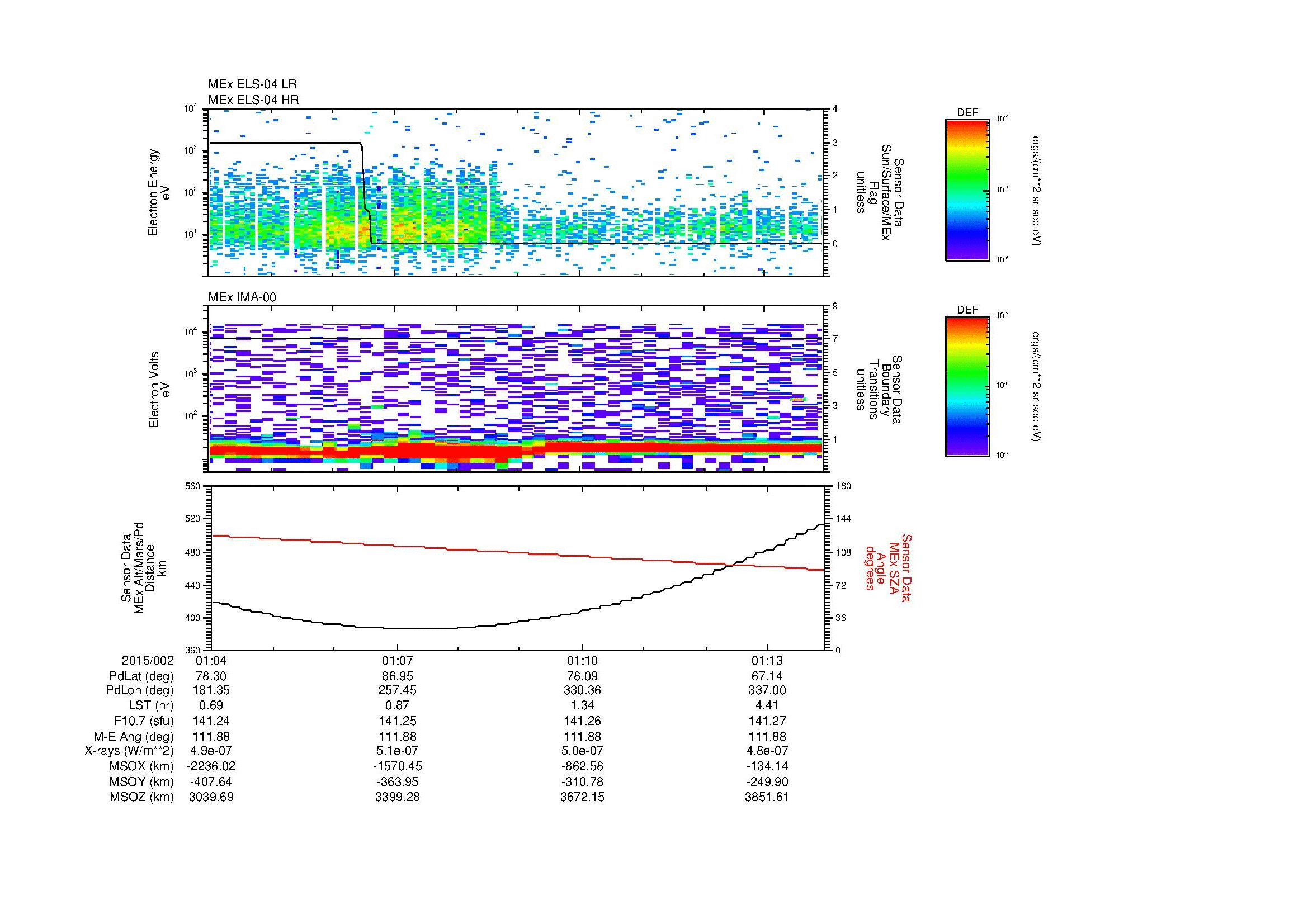Click the 'MEx ELS-04 LR' plot title
The image size is (1308, 924).
point(252,84)
